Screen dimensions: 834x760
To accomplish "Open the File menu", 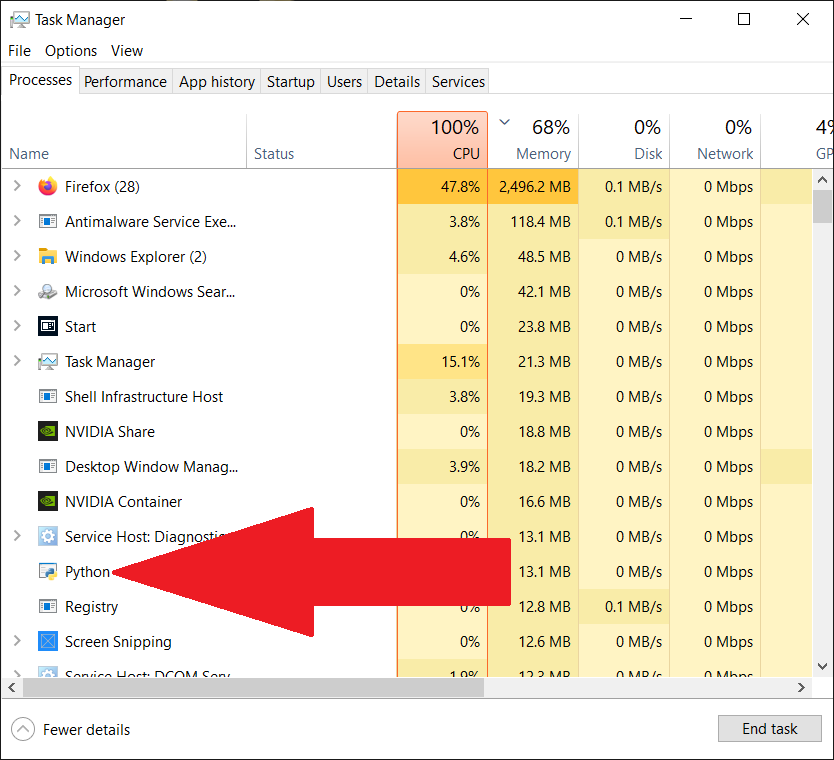I will [x=20, y=51].
